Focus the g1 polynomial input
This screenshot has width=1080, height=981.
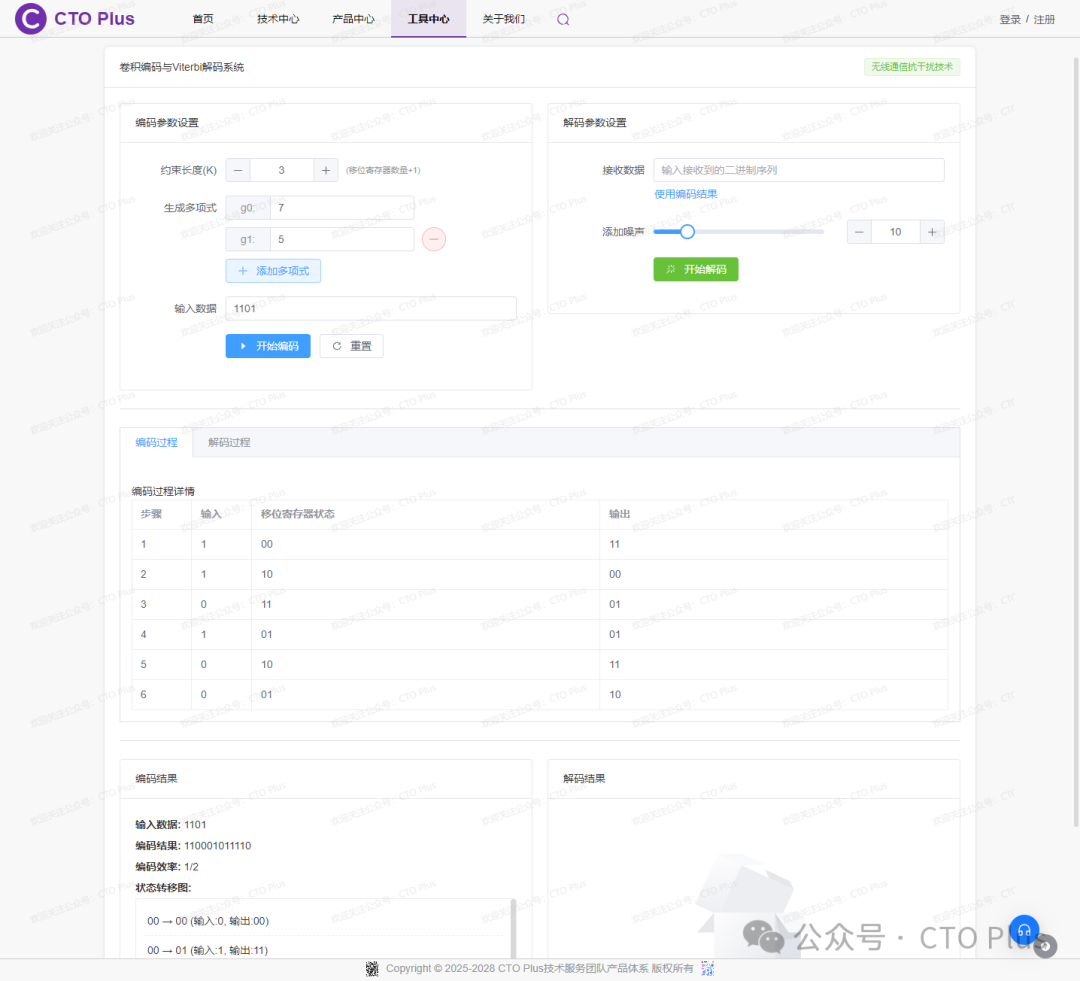(x=342, y=239)
